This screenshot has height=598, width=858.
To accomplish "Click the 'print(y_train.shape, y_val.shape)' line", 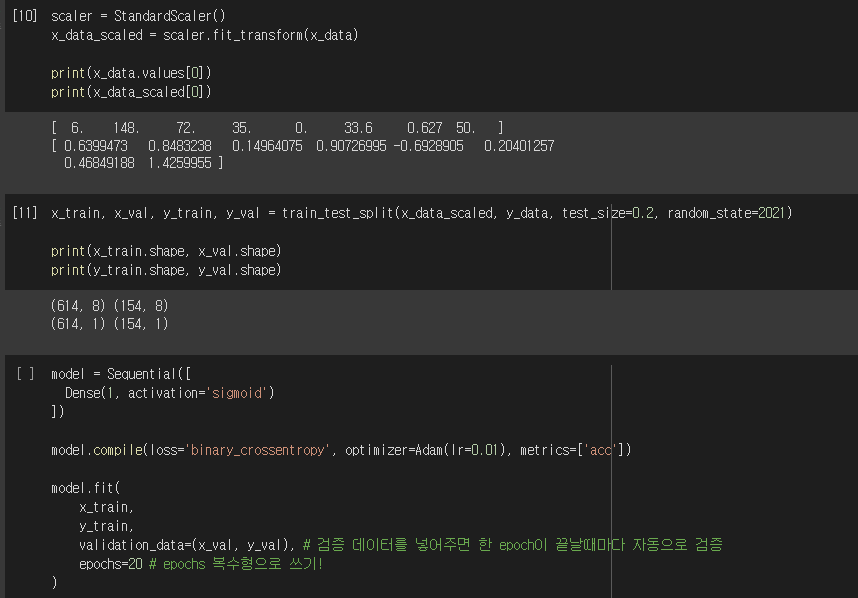I will 166,270.
